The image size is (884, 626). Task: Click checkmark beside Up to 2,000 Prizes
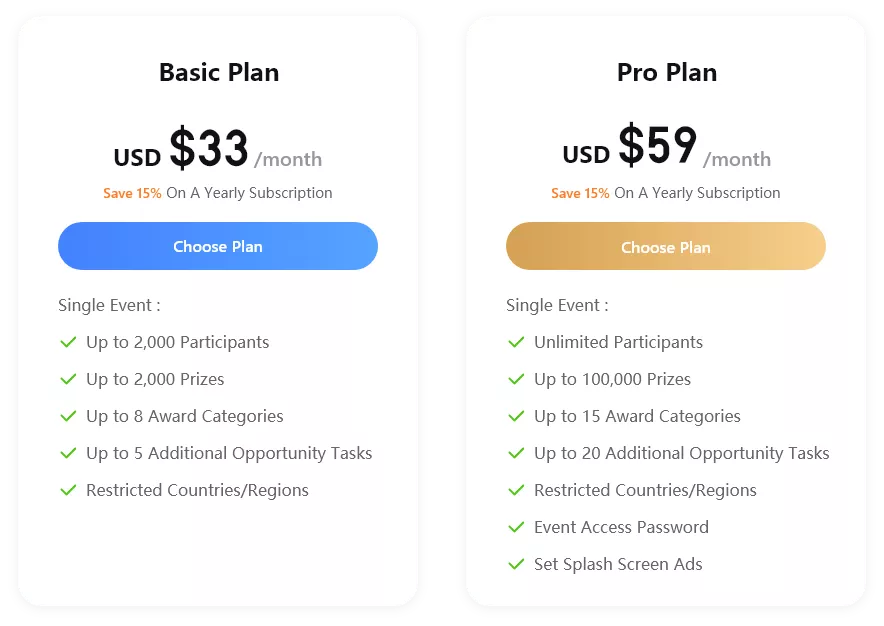click(x=68, y=379)
